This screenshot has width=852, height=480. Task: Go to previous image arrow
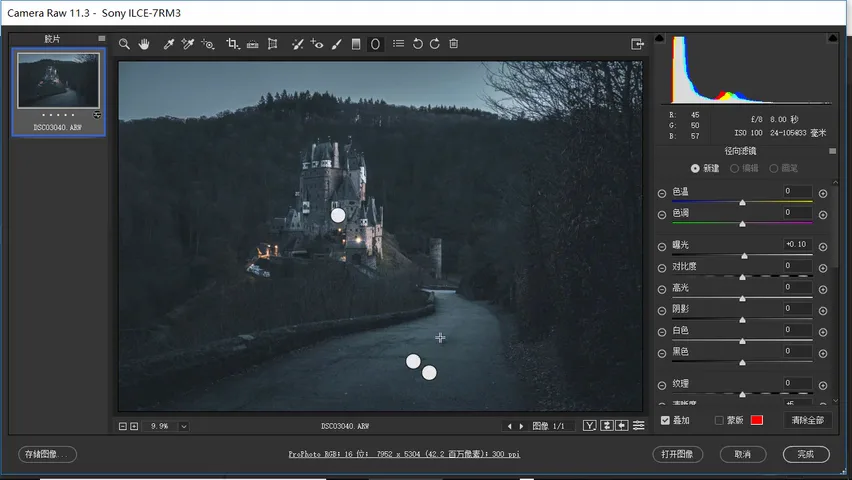pyautogui.click(x=509, y=426)
